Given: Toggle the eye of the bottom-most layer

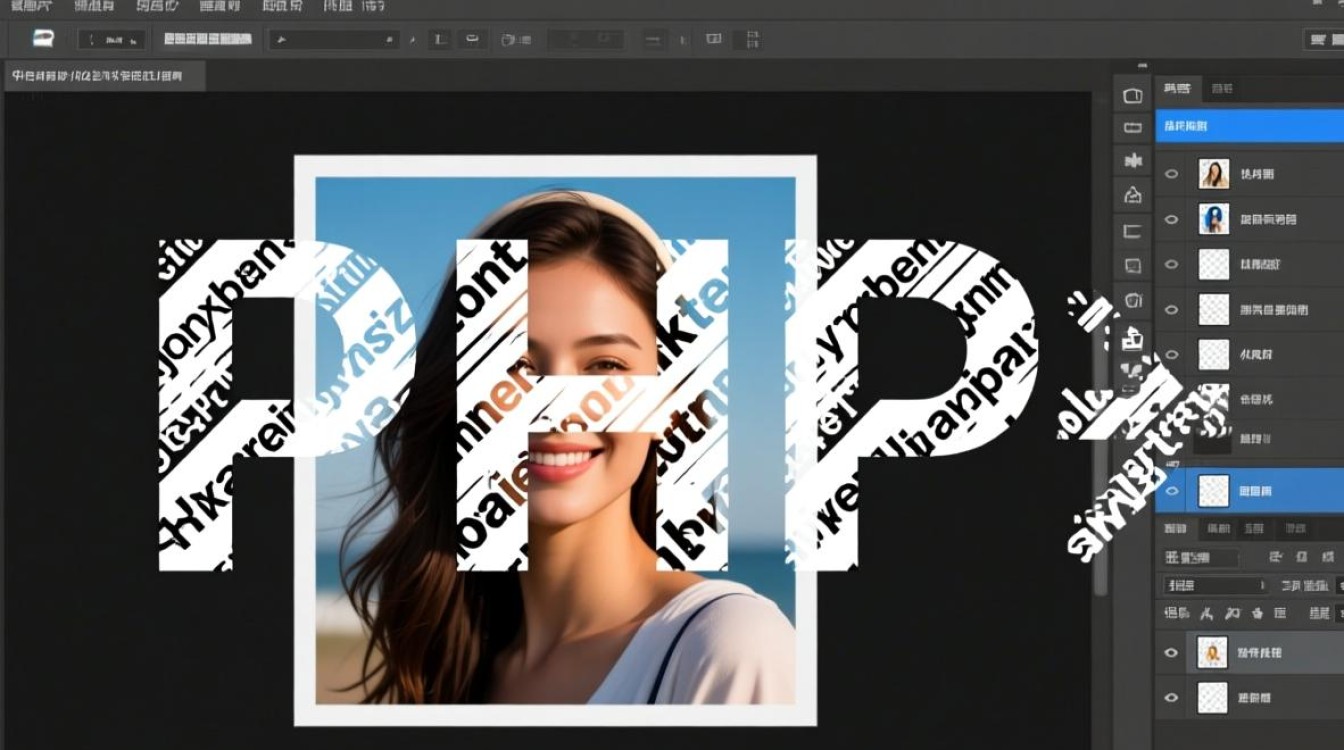Looking at the screenshot, I should tap(1172, 697).
